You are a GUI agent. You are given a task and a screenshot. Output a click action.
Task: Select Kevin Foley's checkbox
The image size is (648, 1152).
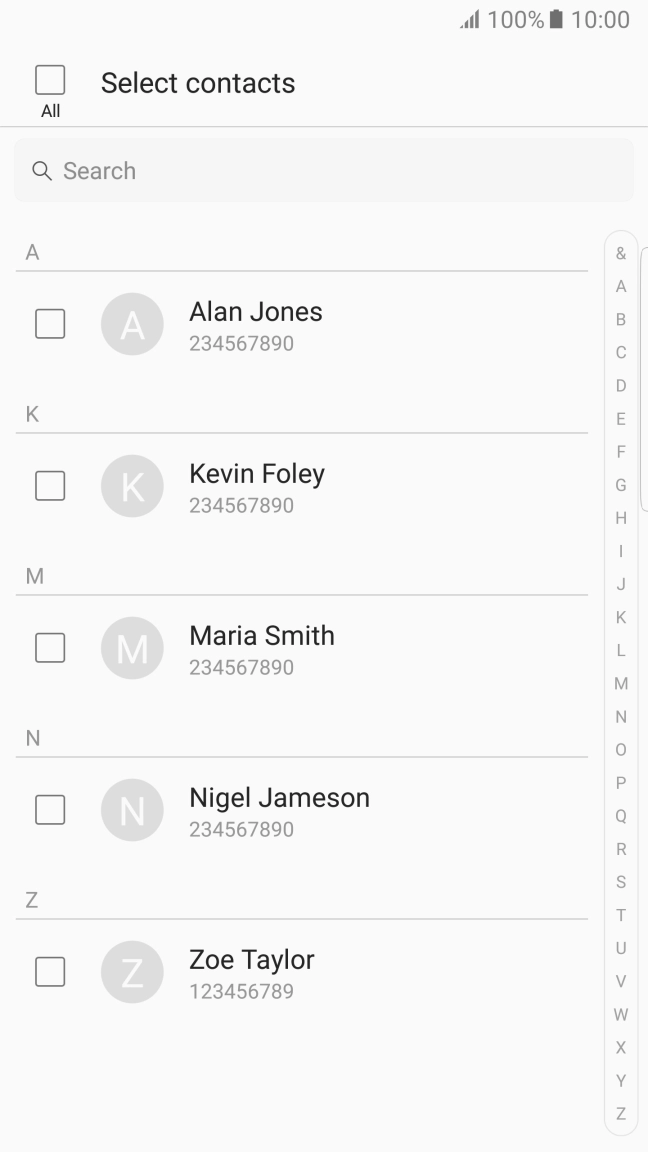click(x=50, y=486)
